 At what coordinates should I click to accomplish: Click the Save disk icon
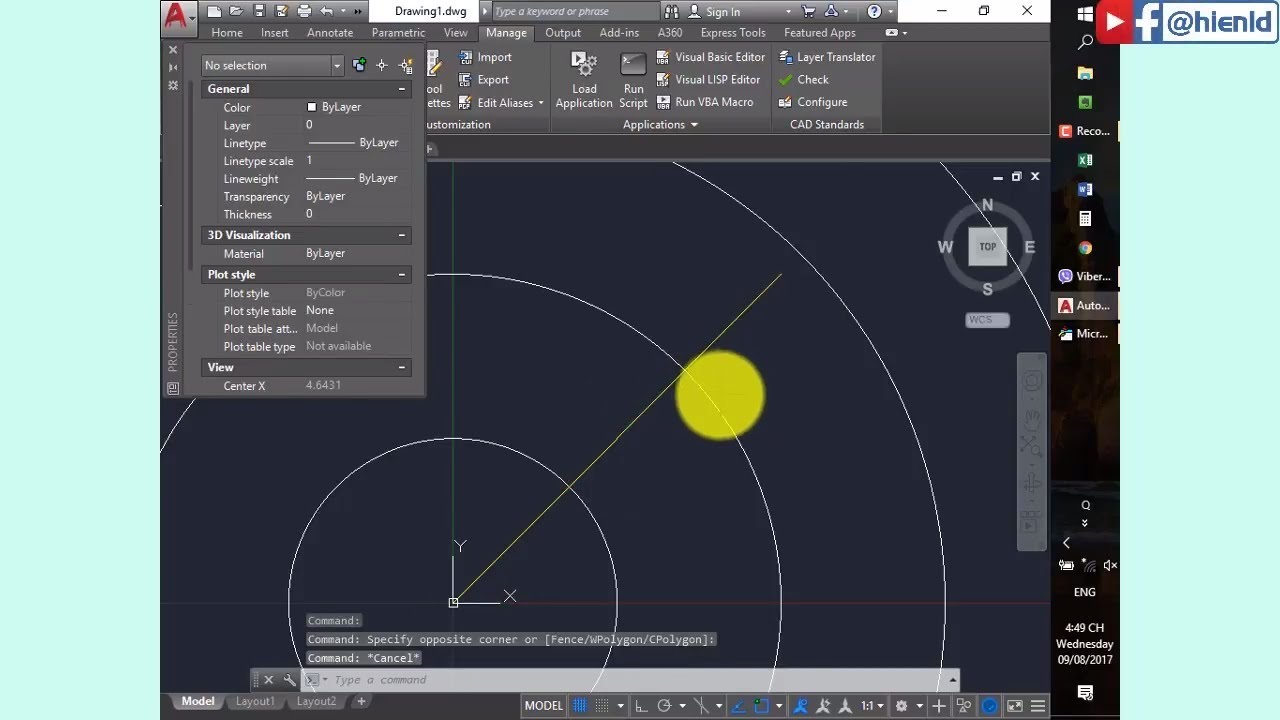(259, 11)
